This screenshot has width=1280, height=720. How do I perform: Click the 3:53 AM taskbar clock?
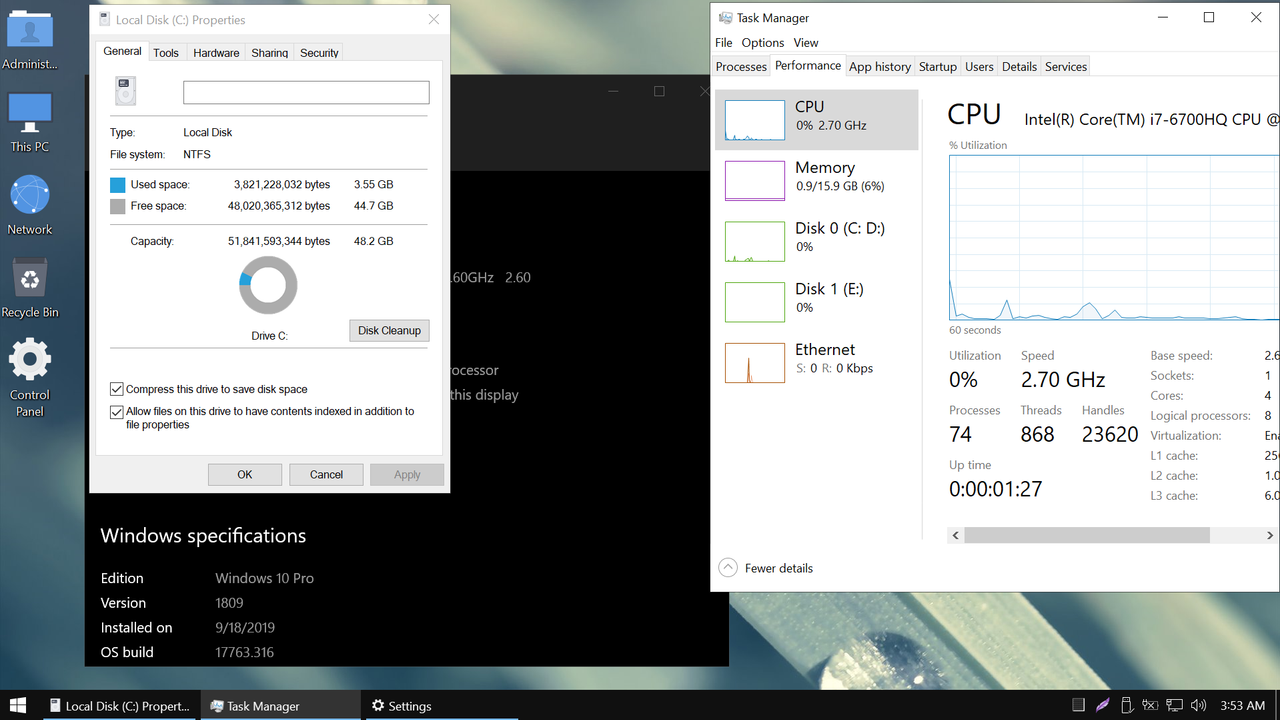[1243, 706]
